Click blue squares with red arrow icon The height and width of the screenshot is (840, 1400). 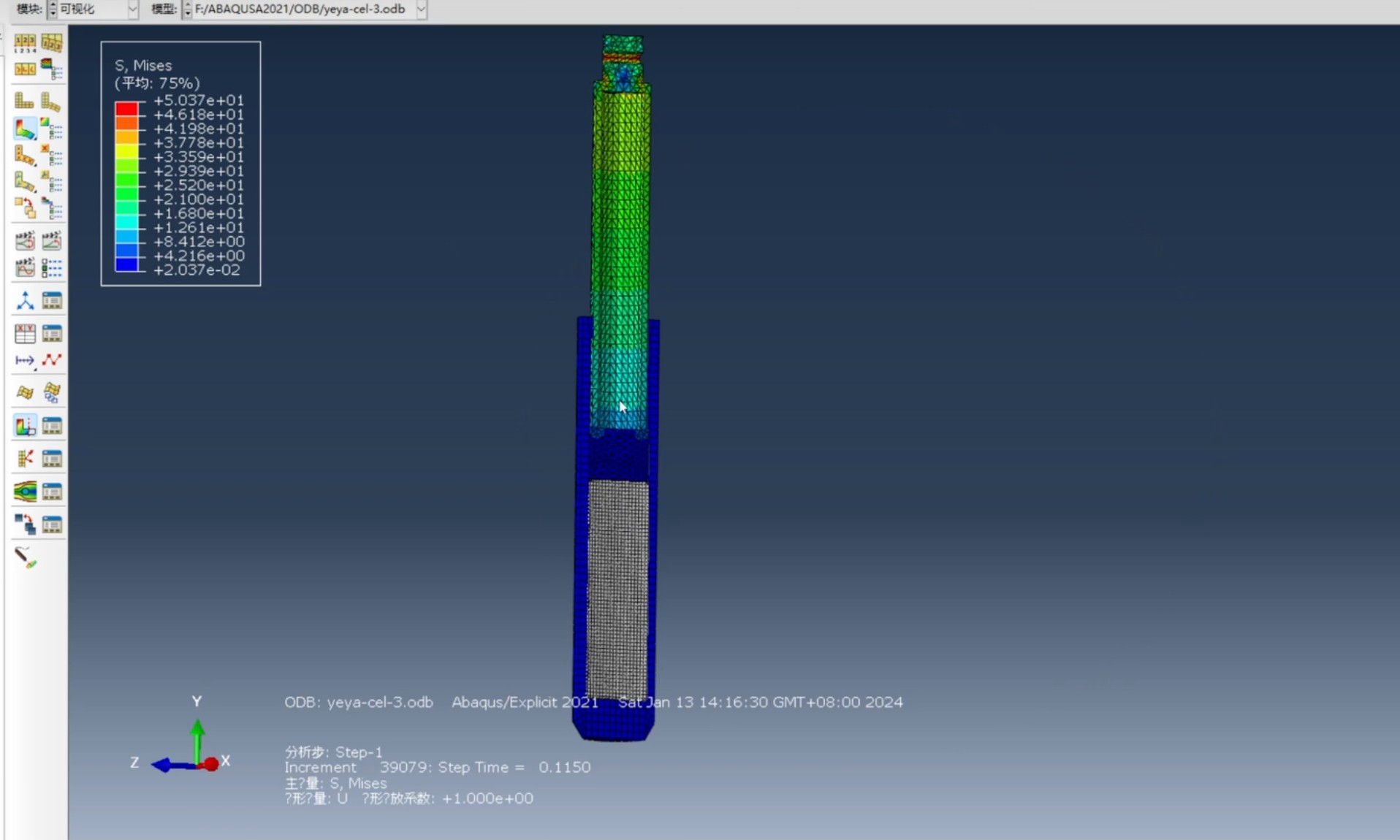click(25, 524)
